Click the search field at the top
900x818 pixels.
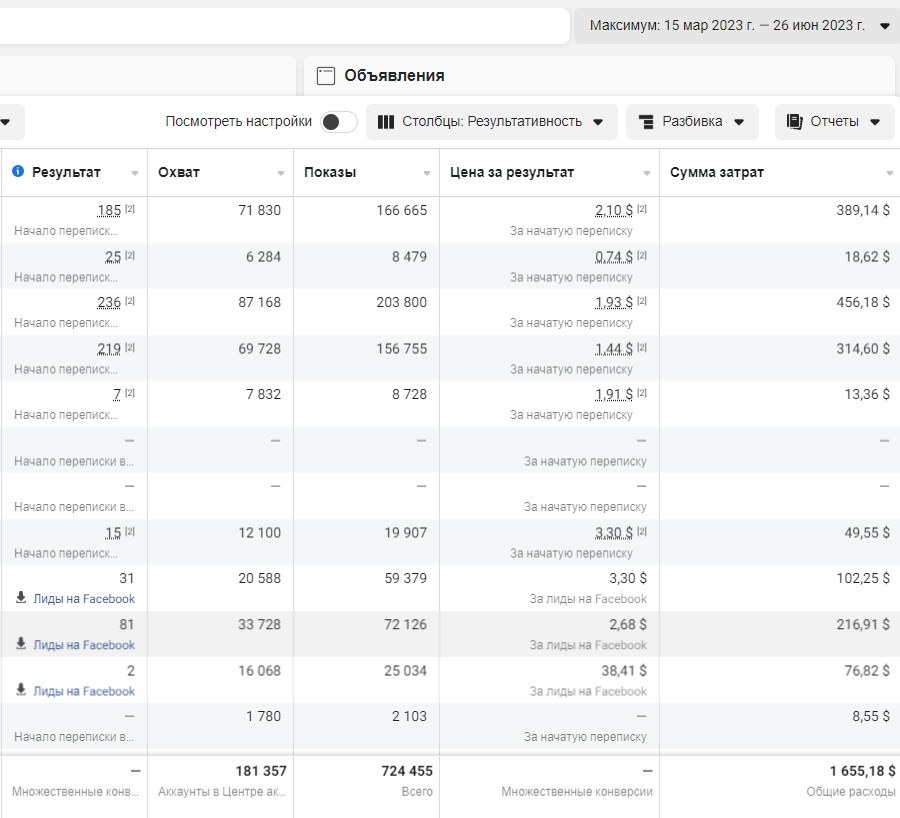(x=280, y=26)
